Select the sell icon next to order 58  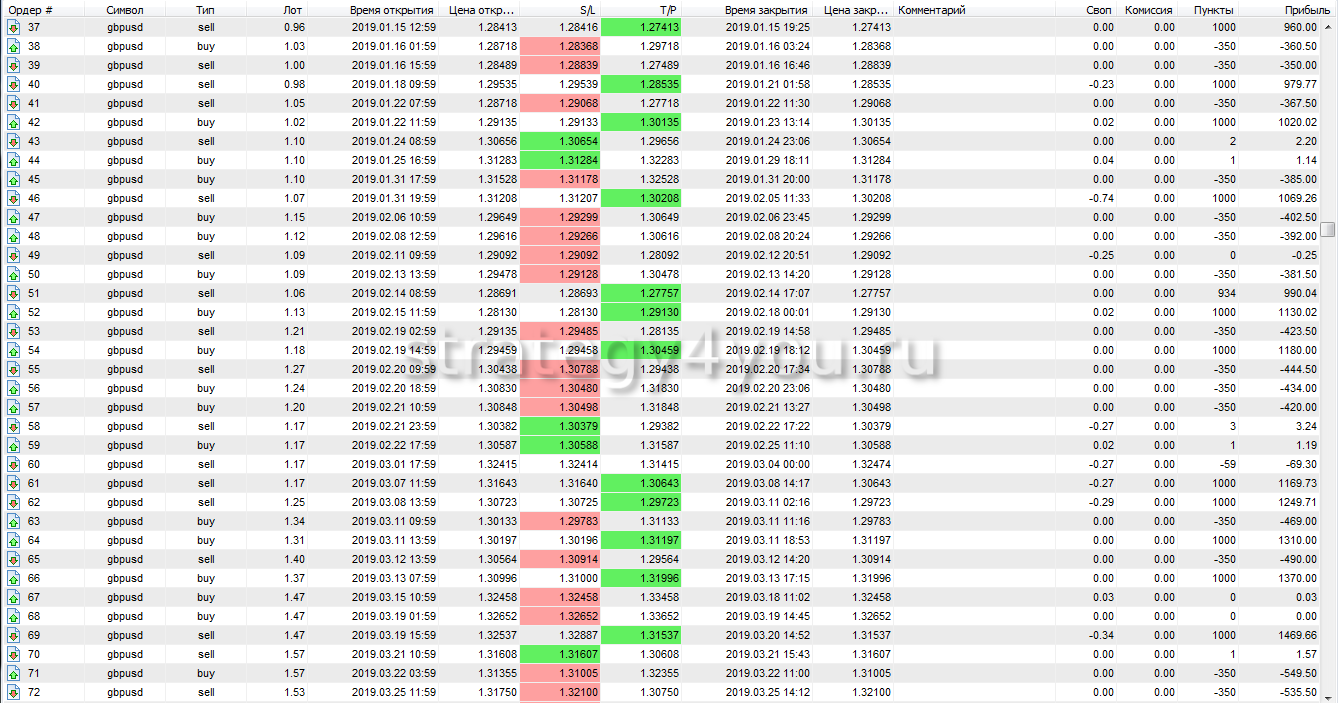coord(13,427)
